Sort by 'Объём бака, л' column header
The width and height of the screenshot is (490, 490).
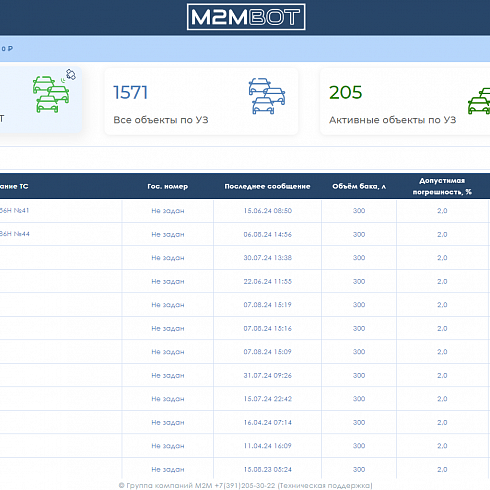click(359, 186)
